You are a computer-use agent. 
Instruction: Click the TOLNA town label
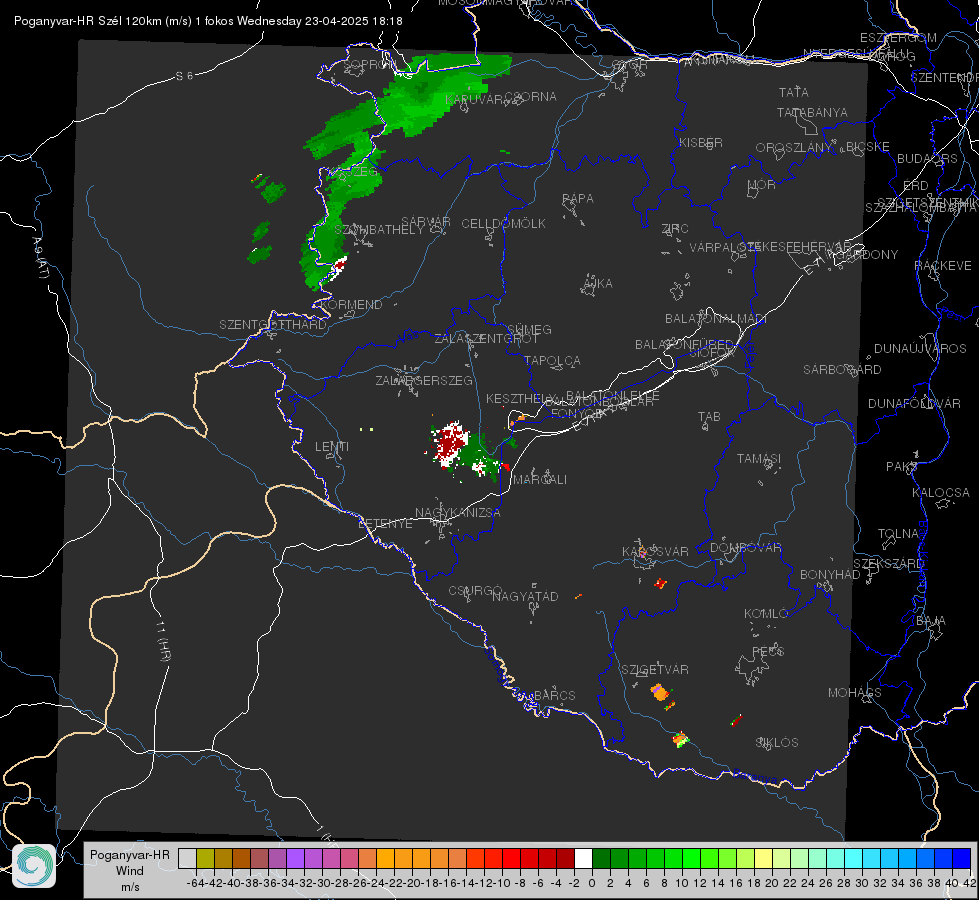pyautogui.click(x=898, y=533)
